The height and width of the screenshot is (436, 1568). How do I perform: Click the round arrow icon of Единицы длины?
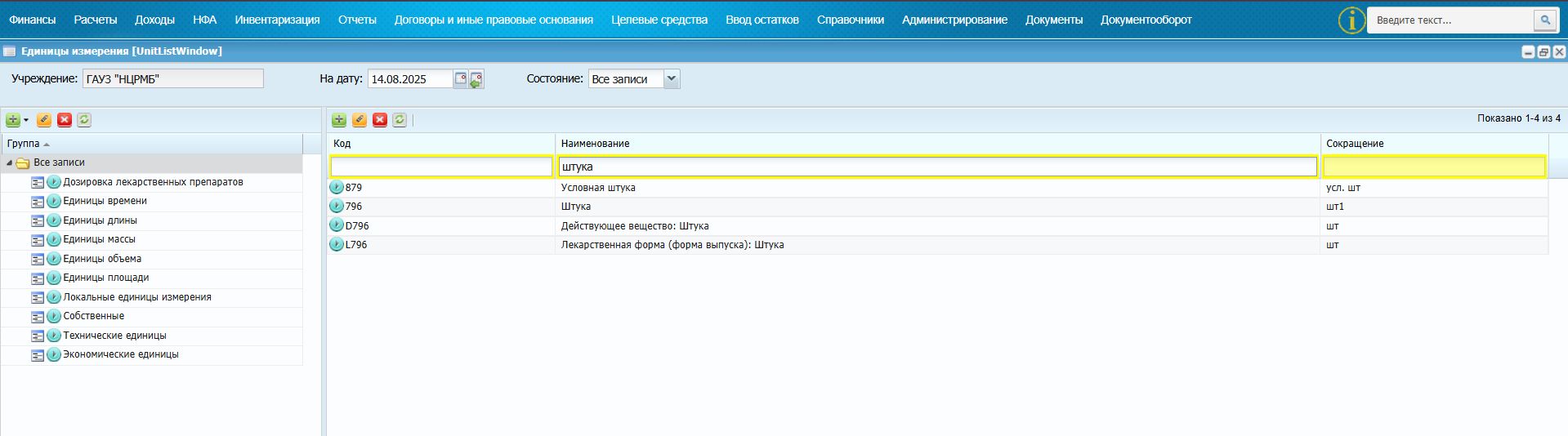54,220
